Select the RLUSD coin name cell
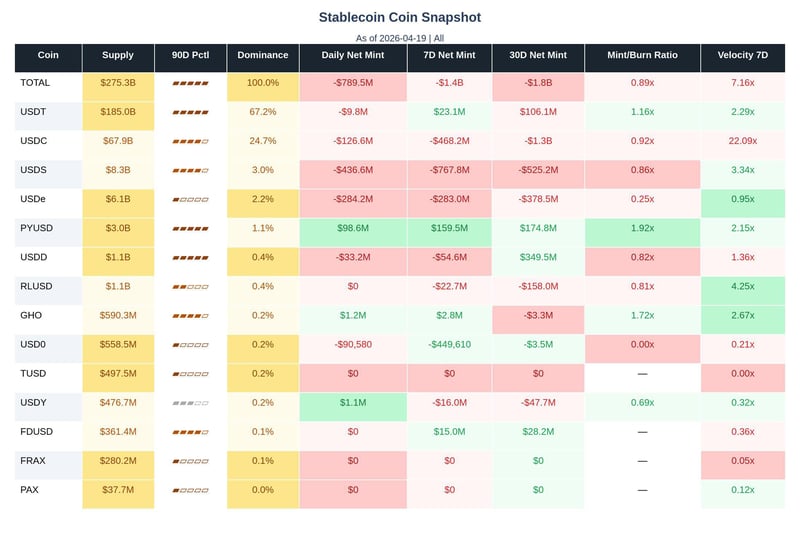Viewport: 800px width, 538px height. pos(48,286)
